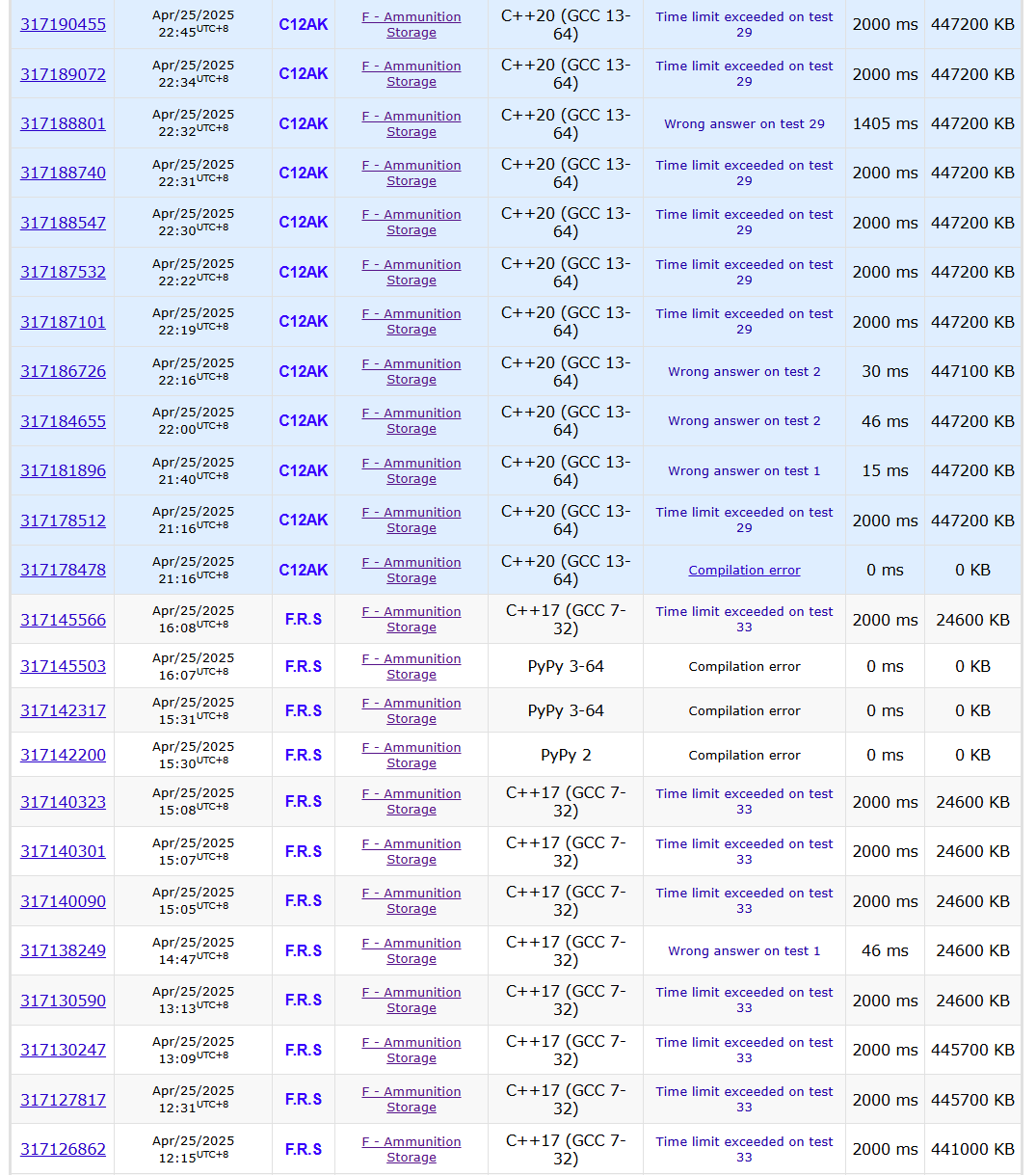The image size is (1036, 1175).
Task: Open Ammunition Storage problem in row 317178512
Action: [412, 521]
